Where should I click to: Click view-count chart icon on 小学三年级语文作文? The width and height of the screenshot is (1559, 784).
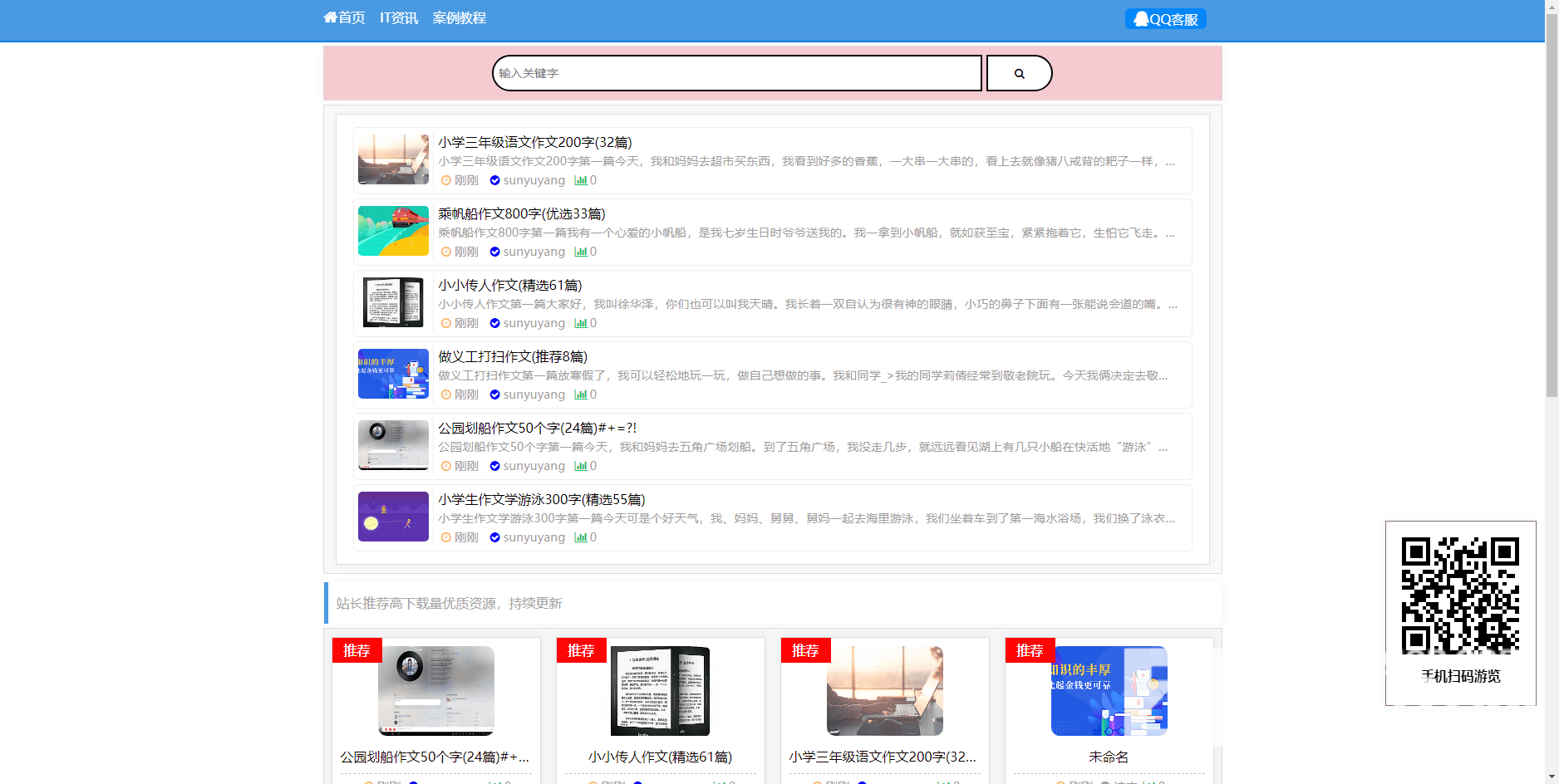tap(581, 181)
